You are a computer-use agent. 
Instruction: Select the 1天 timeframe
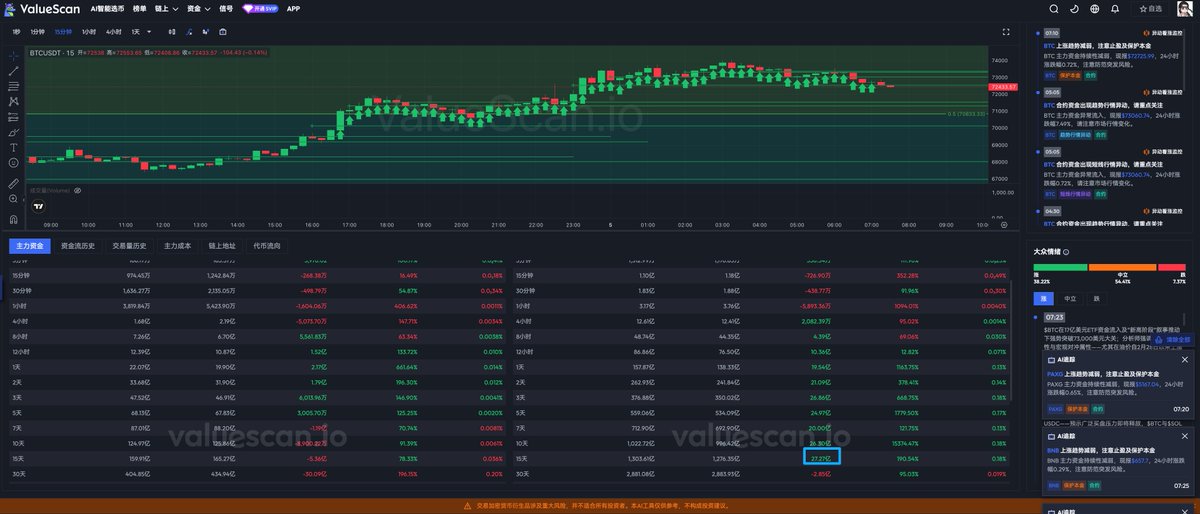tap(135, 31)
